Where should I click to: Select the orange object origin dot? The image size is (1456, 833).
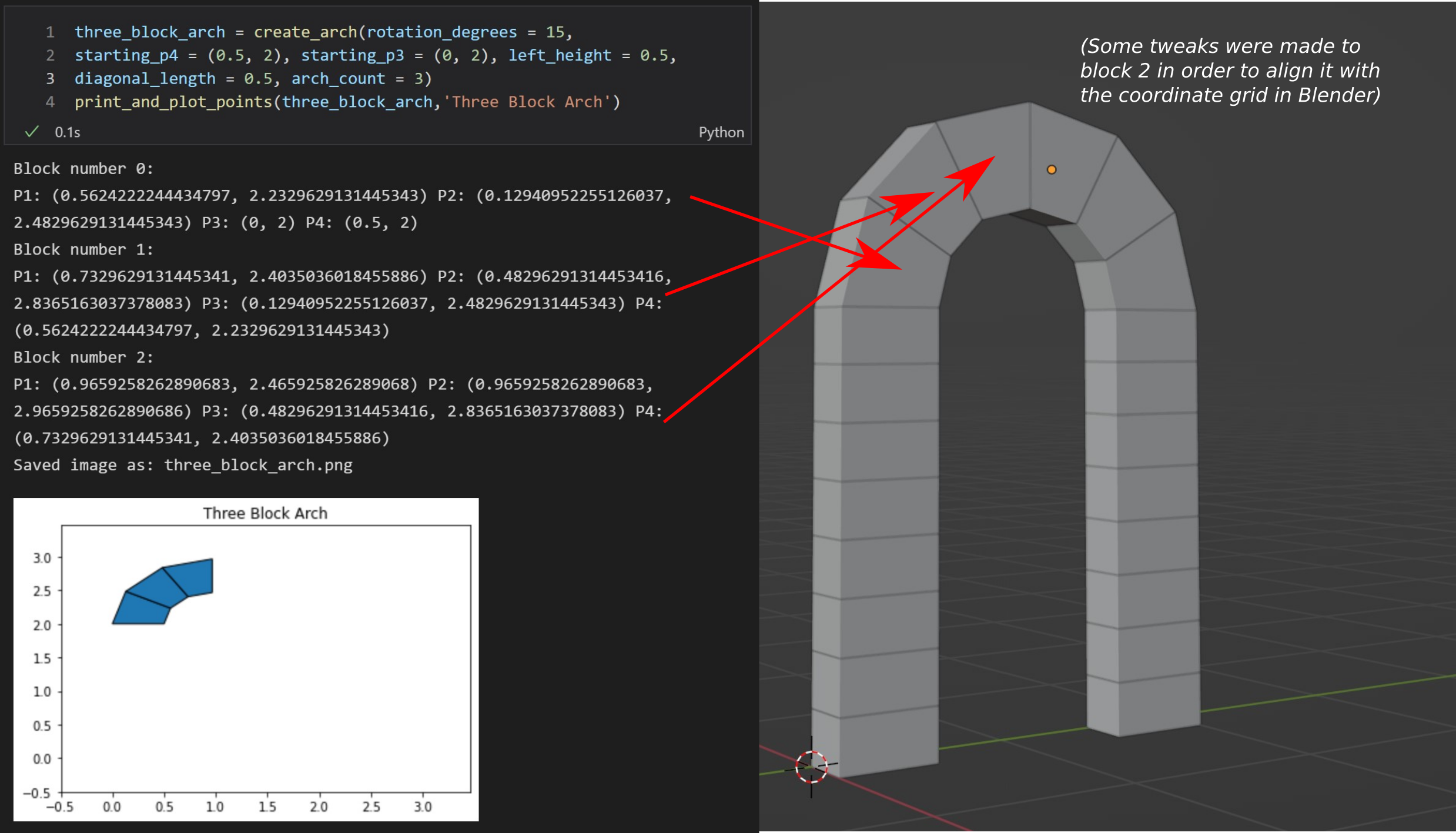(1052, 170)
